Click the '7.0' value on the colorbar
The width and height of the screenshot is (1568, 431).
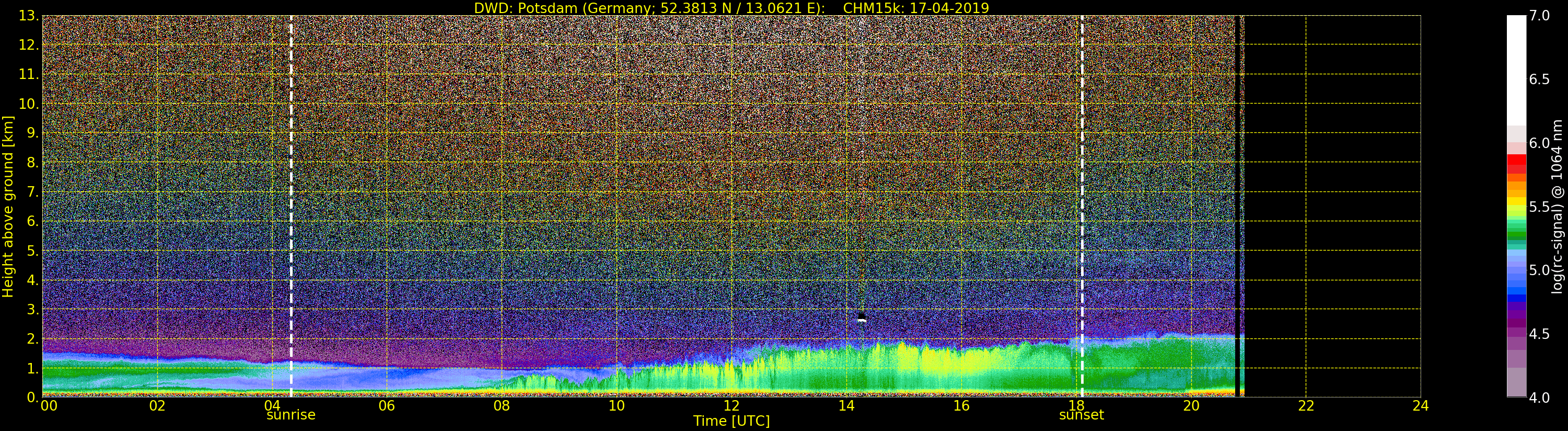pyautogui.click(x=1540, y=16)
